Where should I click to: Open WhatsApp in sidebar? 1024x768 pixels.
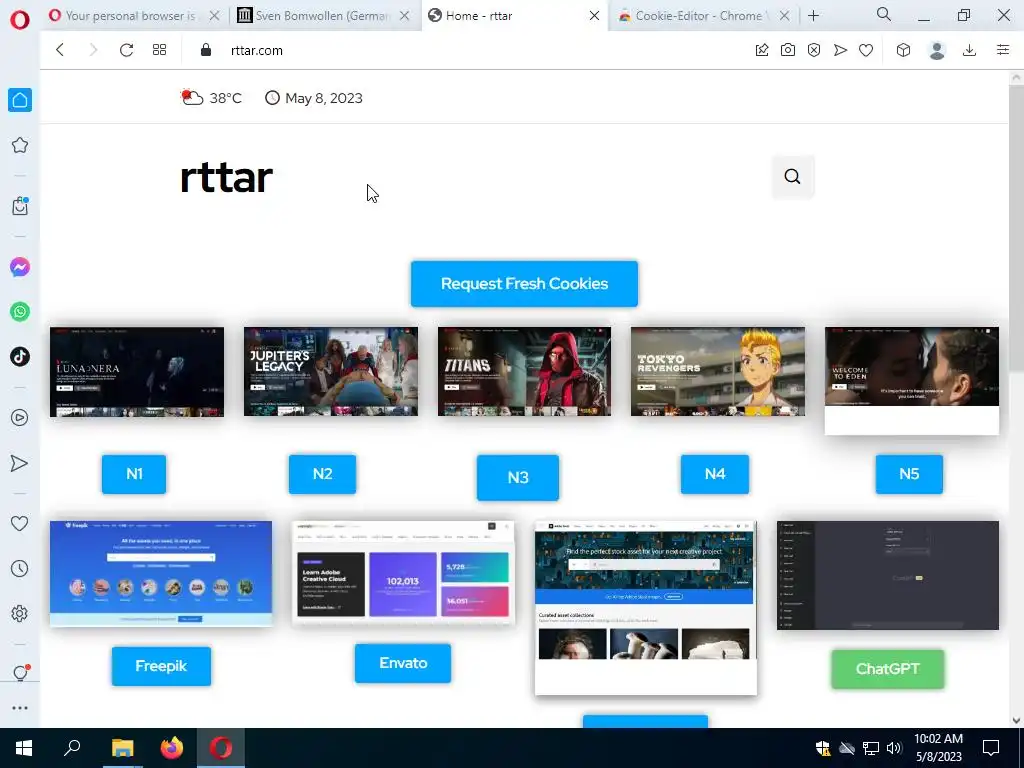pos(20,312)
